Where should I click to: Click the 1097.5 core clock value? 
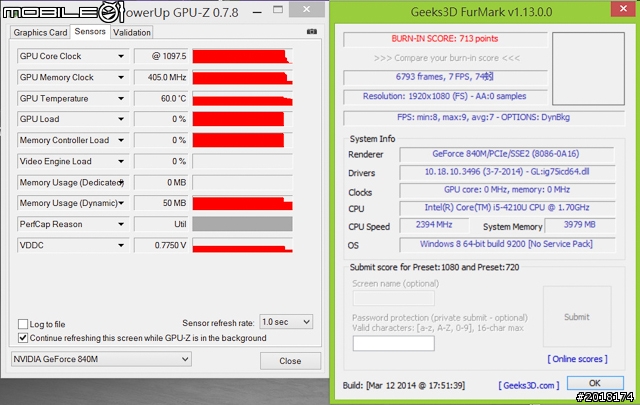point(161,56)
